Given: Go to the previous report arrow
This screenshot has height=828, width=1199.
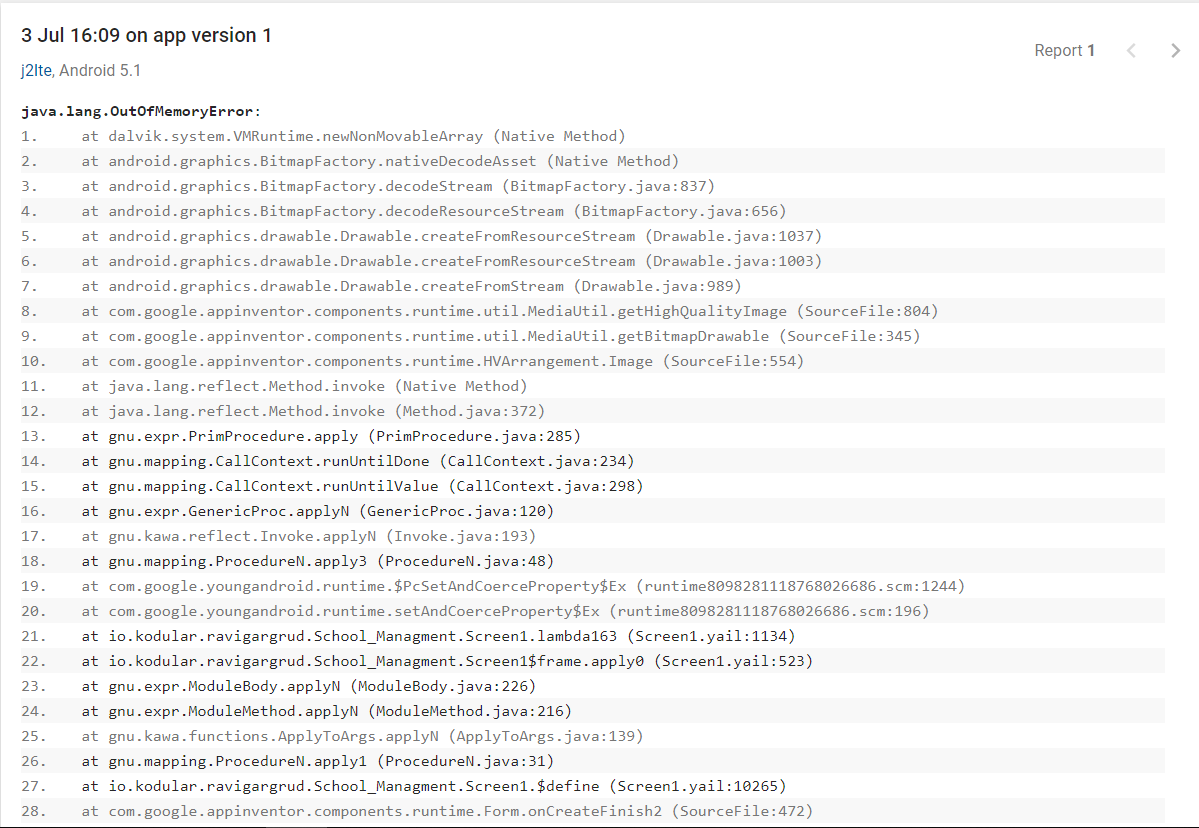Looking at the screenshot, I should click(x=1131, y=51).
